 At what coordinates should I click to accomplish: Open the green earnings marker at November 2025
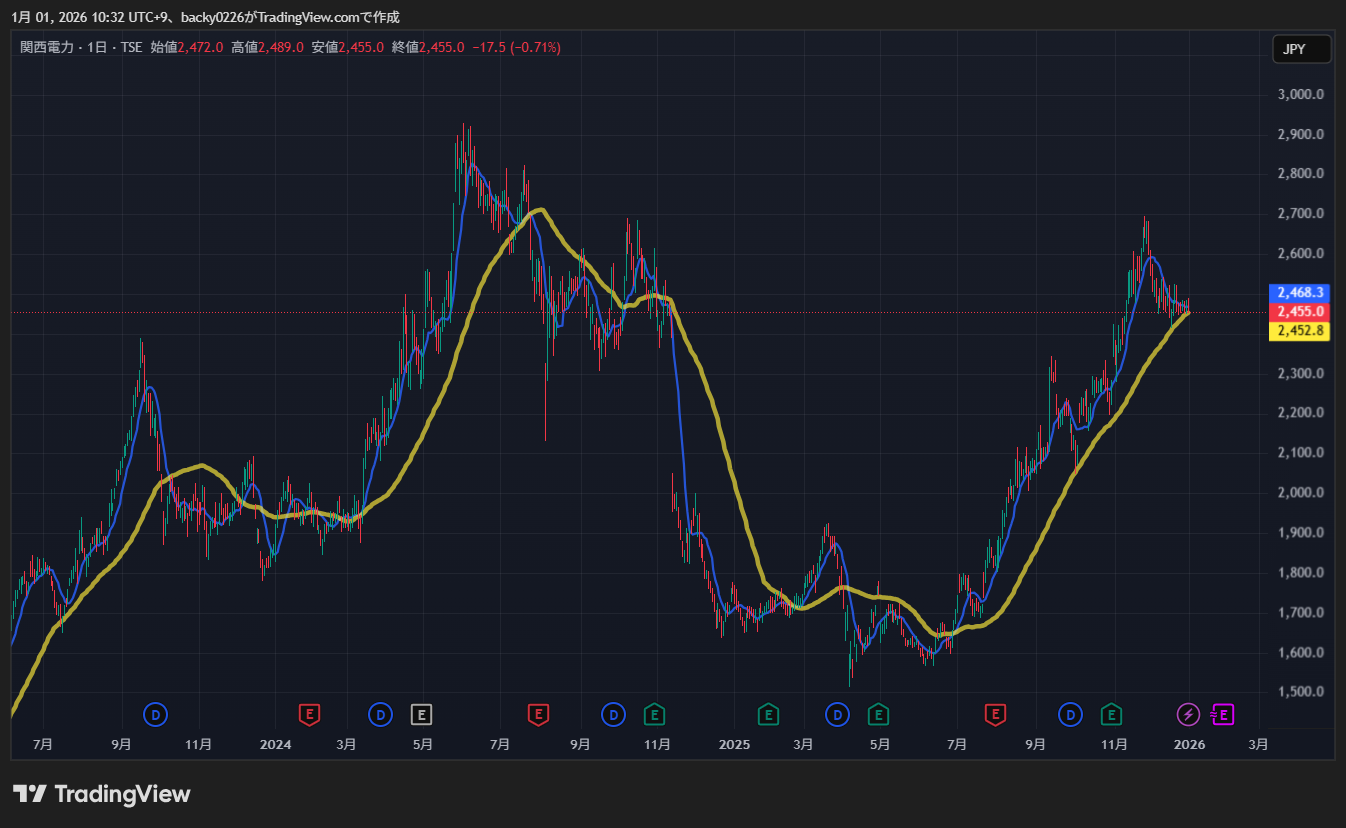tap(1111, 714)
